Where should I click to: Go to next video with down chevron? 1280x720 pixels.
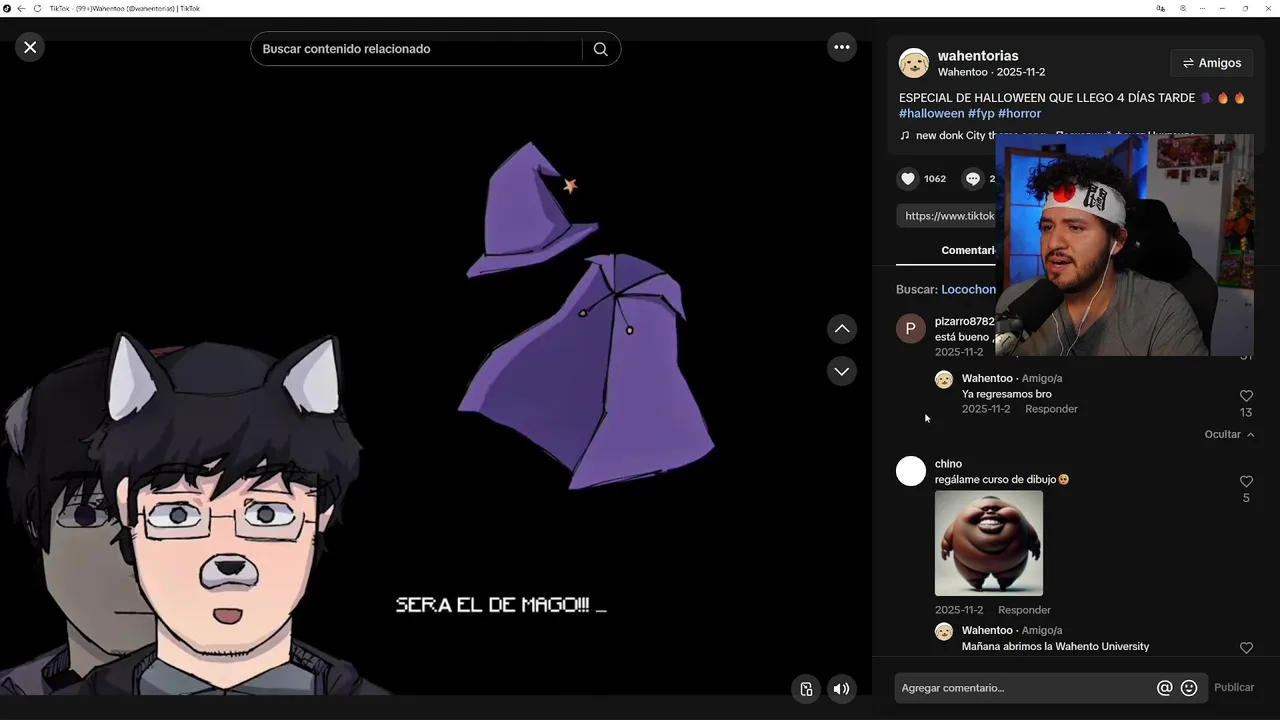[842, 371]
